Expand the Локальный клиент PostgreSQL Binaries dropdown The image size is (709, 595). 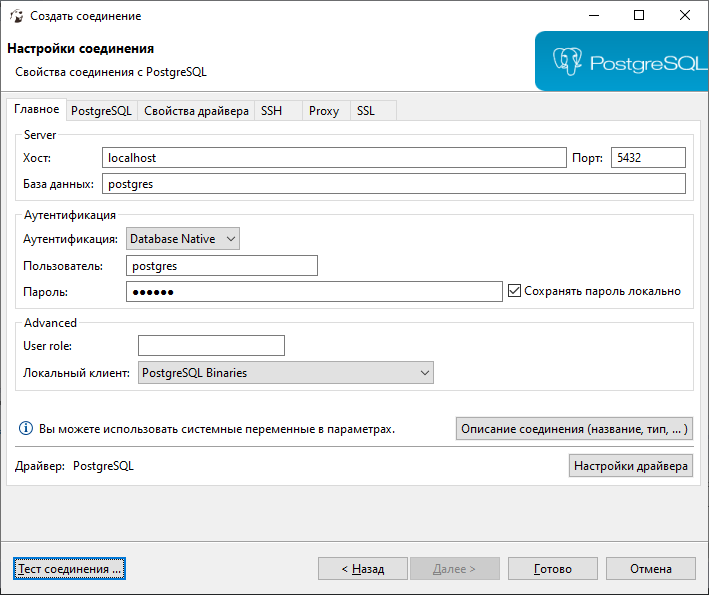(285, 373)
